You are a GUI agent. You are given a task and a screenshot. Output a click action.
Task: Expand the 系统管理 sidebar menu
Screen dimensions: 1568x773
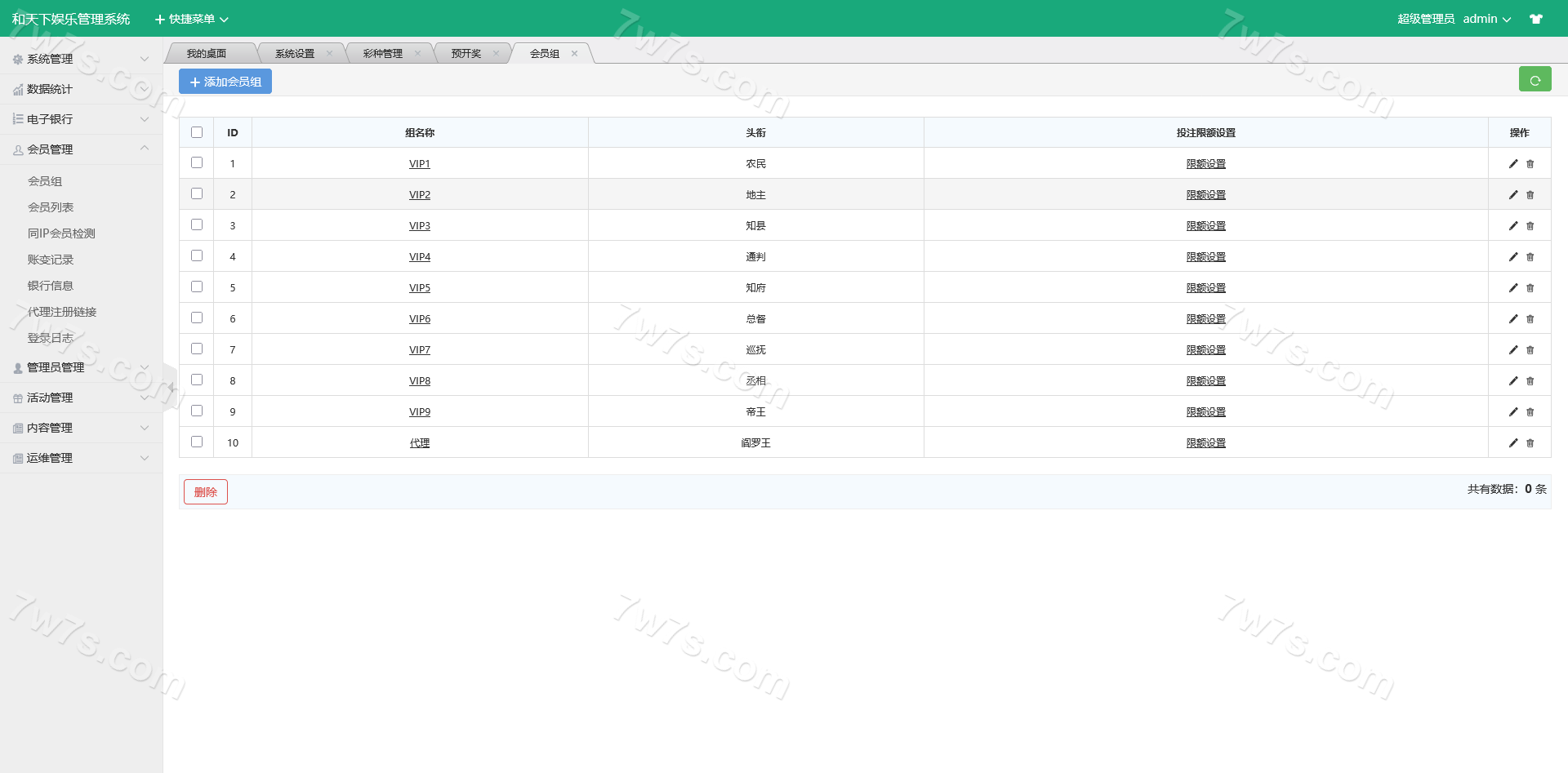(81, 59)
